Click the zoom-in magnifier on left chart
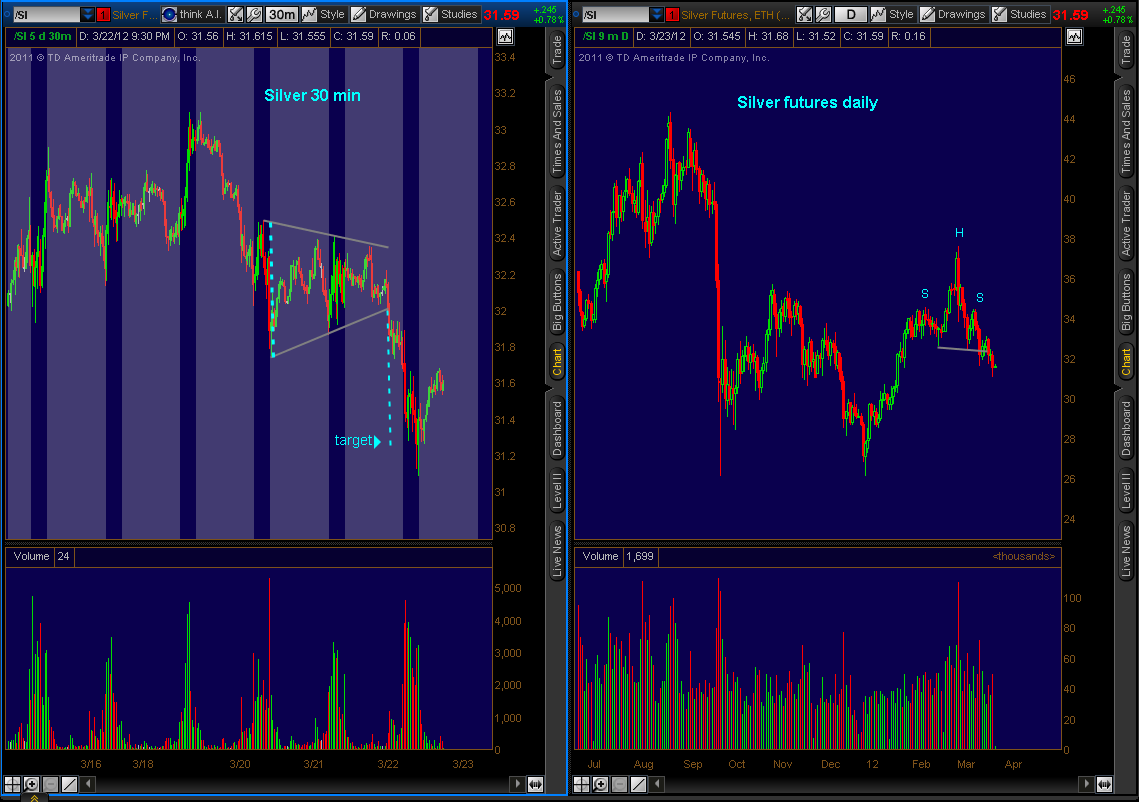The image size is (1139, 802). (x=31, y=785)
